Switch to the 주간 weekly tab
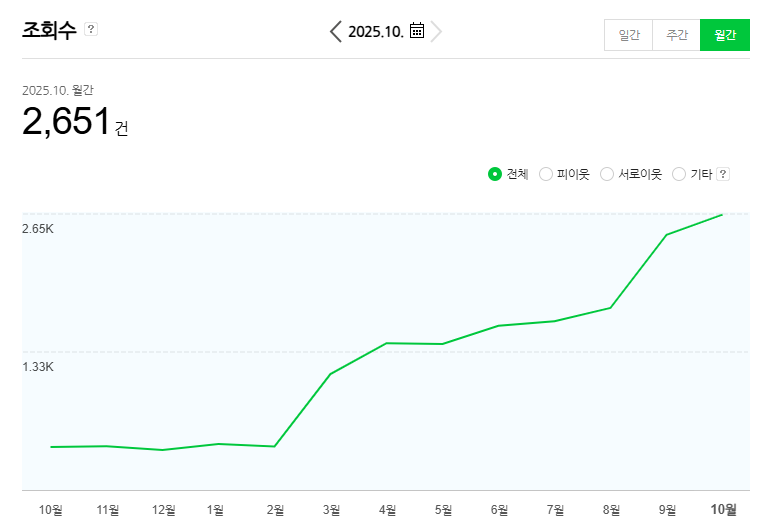The width and height of the screenshot is (760, 521). click(x=676, y=35)
